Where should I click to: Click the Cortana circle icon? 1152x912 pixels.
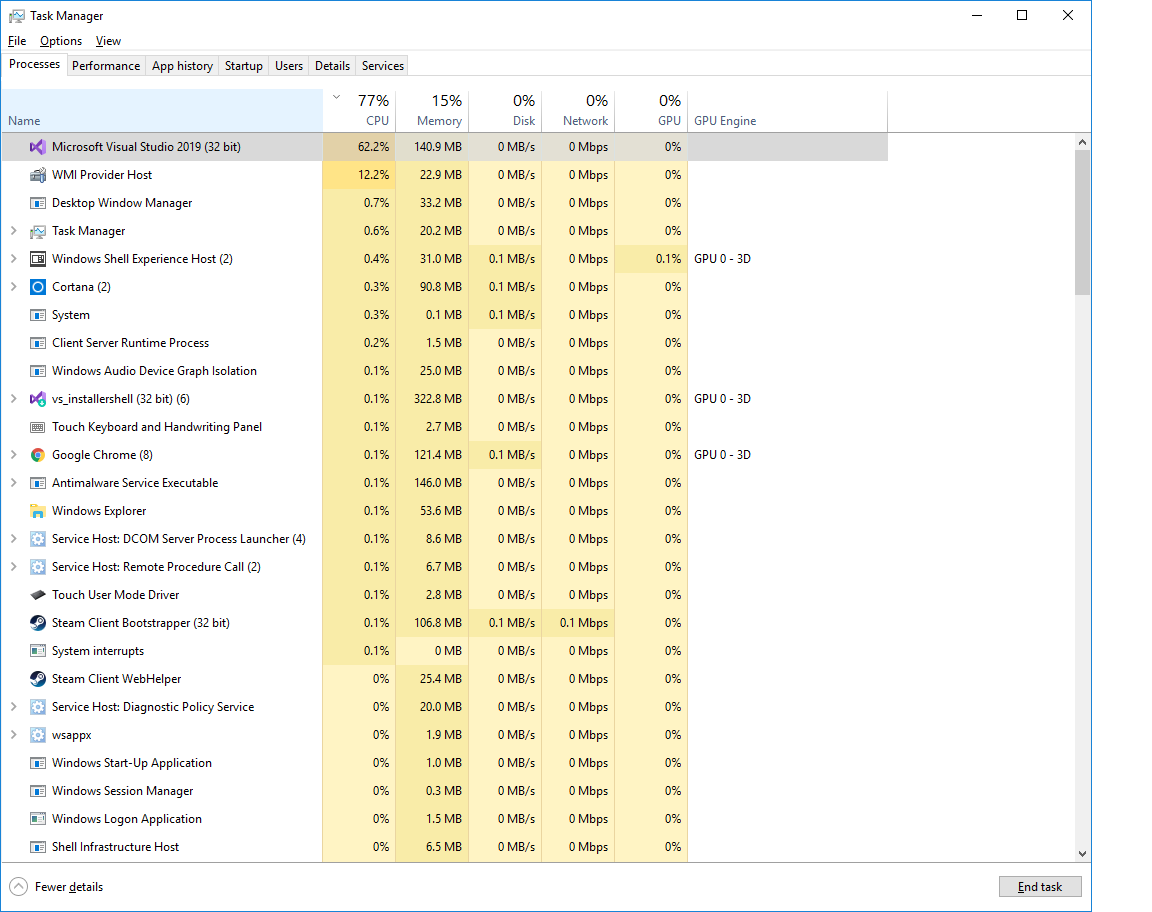37,287
